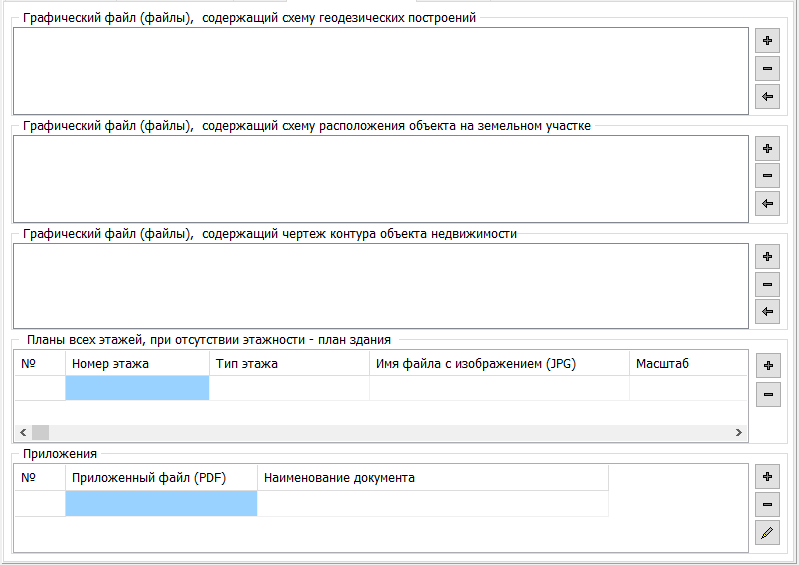
Task: Add a new floor plan row
Action: pyautogui.click(x=767, y=366)
